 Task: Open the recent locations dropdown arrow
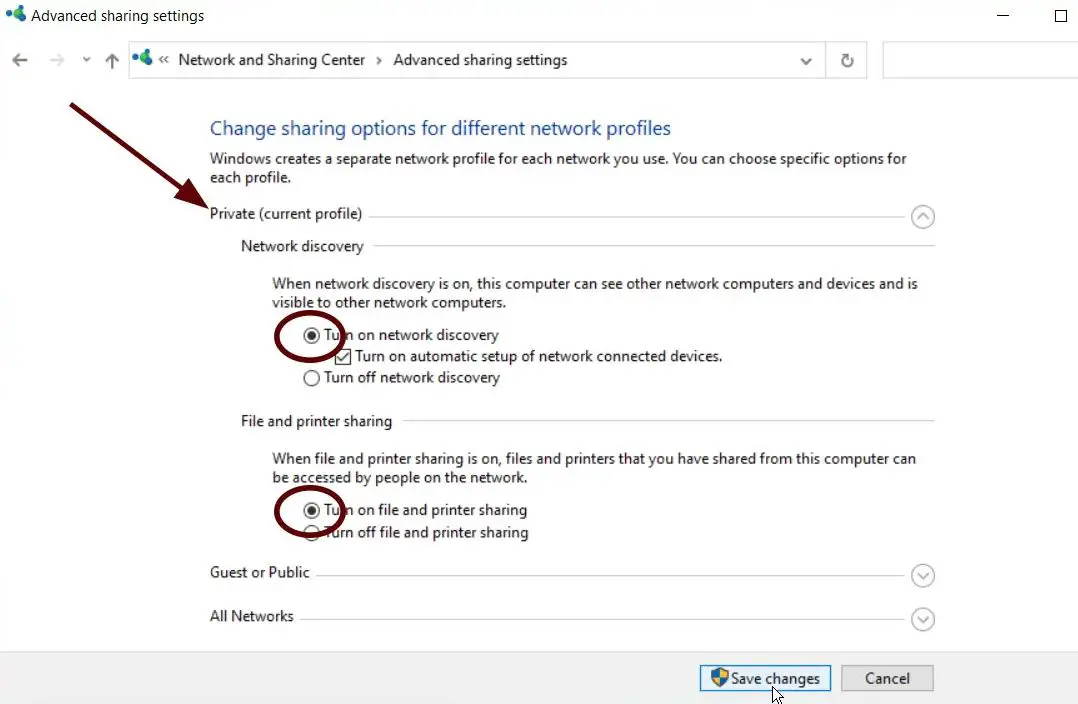[x=86, y=61]
